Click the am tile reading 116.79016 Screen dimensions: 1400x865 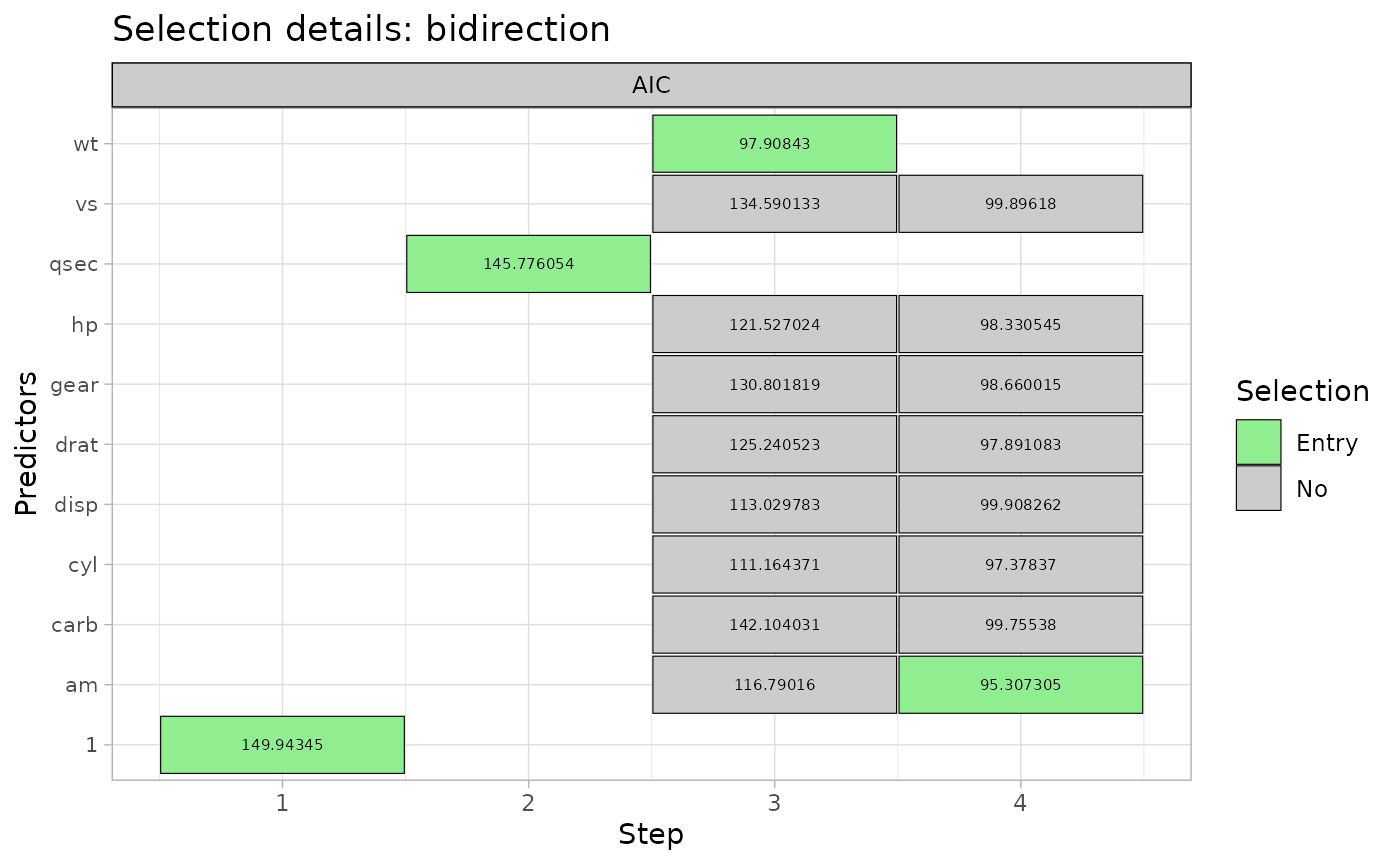(x=774, y=685)
